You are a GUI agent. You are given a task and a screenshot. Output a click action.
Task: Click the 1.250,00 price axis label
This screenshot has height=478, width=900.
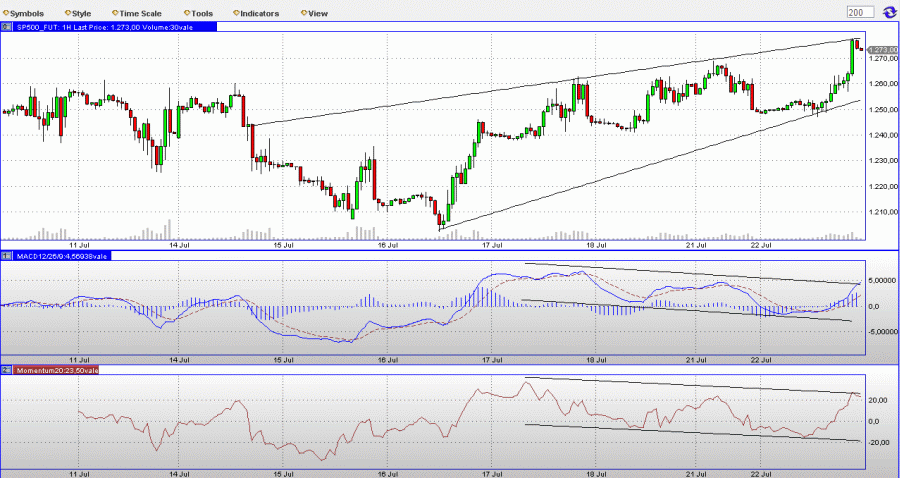coord(883,110)
